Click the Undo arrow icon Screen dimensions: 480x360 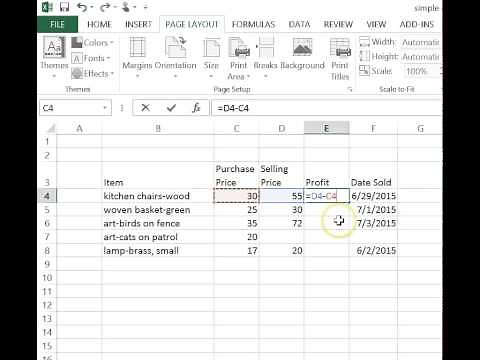(x=82, y=7)
